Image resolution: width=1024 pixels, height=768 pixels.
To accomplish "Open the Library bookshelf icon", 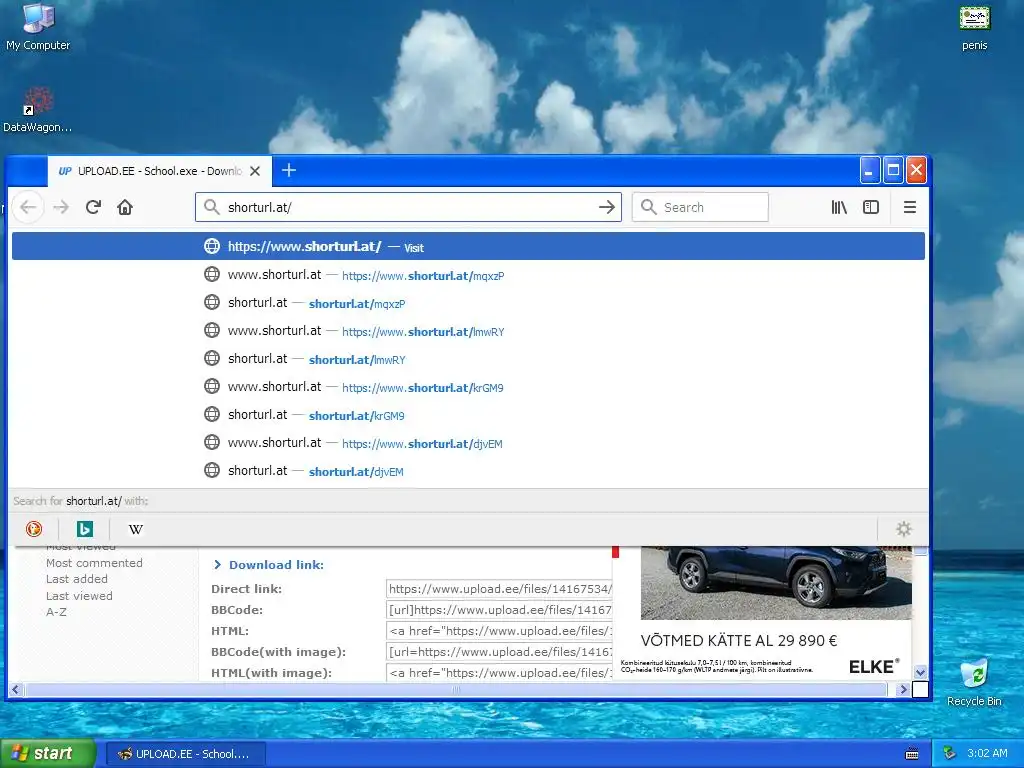I will [x=839, y=208].
